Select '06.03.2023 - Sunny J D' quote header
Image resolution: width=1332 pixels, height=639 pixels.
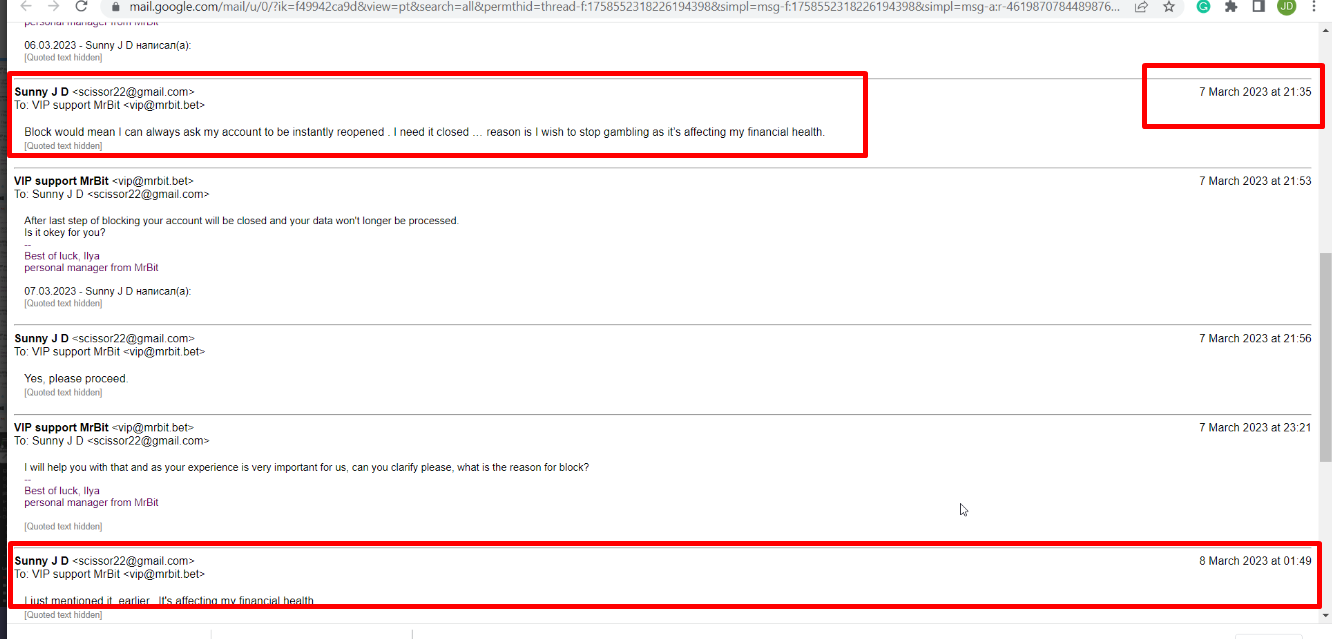[107, 46]
